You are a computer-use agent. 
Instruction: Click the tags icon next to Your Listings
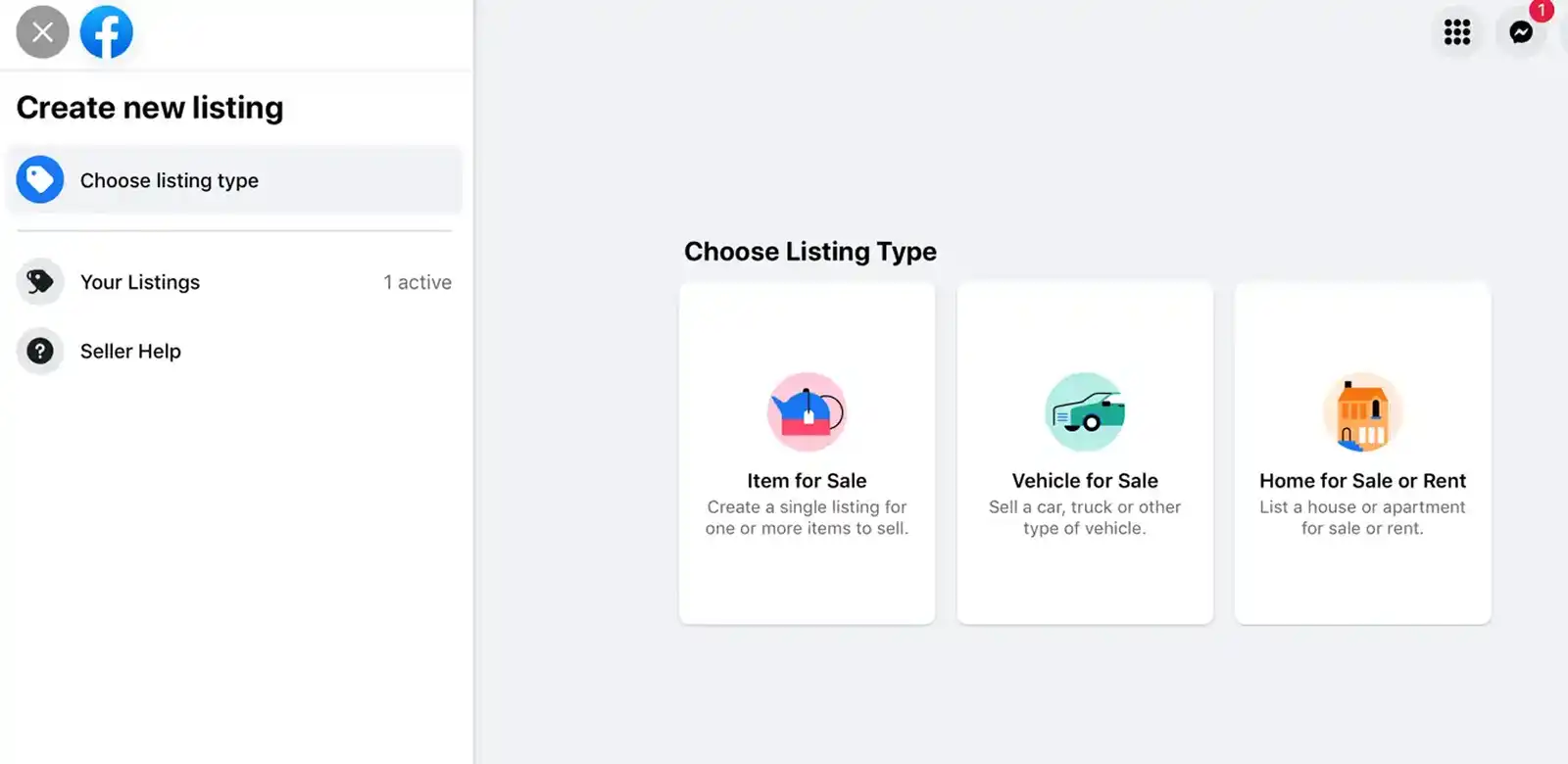click(x=39, y=281)
